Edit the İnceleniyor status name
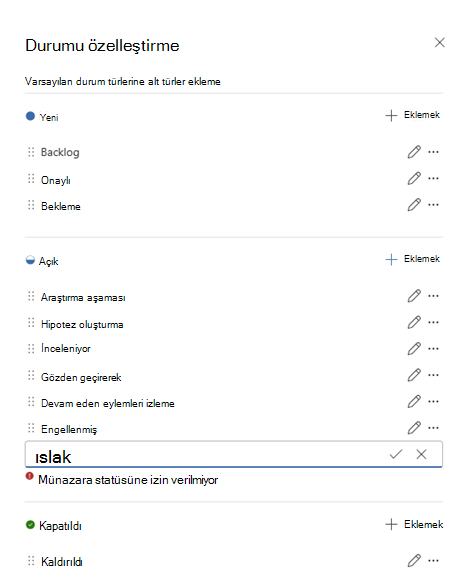Viewport: 467px width, 583px height. point(414,348)
